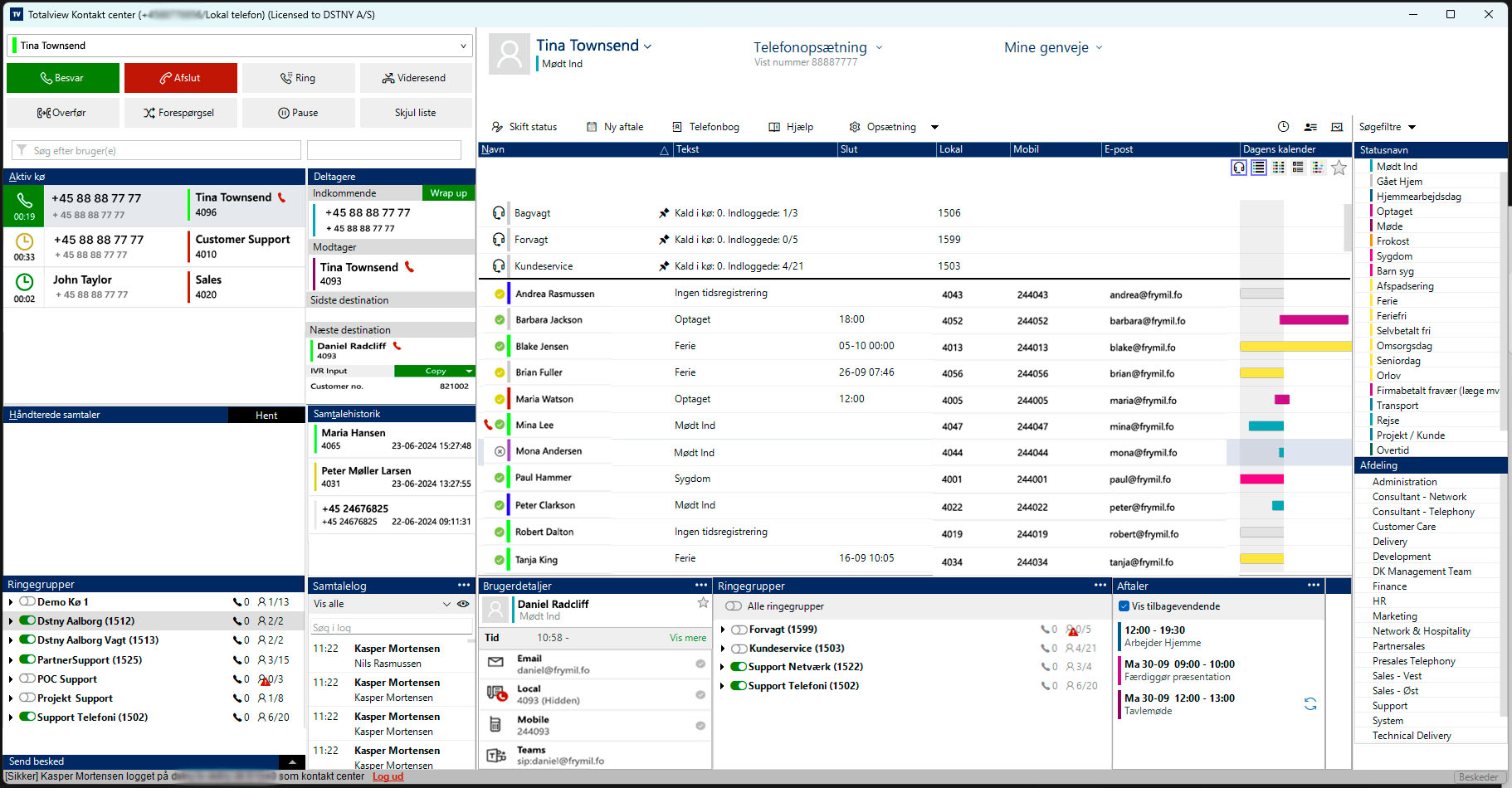1512x788 pixels.
Task: Open the three-dot menu of Samtalelog panel
Action: [464, 585]
